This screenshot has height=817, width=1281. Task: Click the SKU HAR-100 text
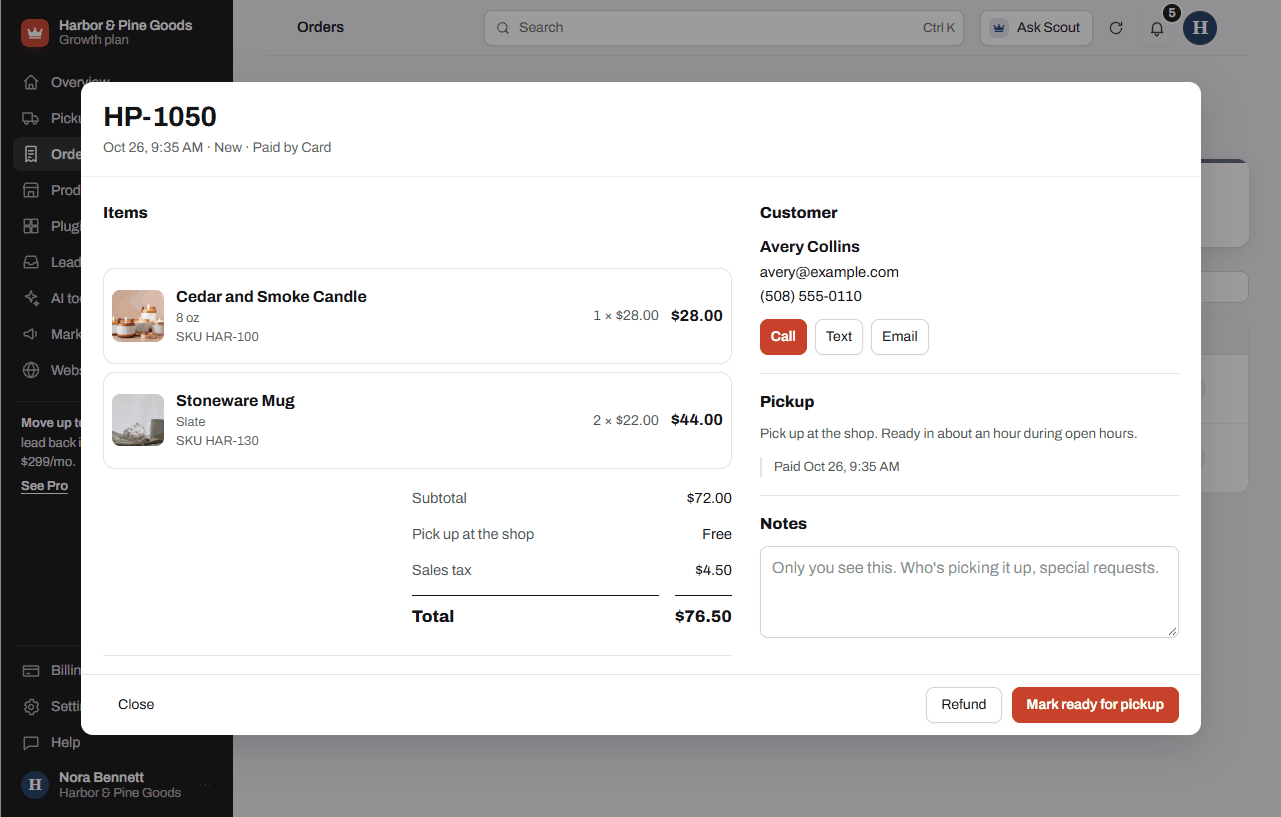tap(217, 337)
